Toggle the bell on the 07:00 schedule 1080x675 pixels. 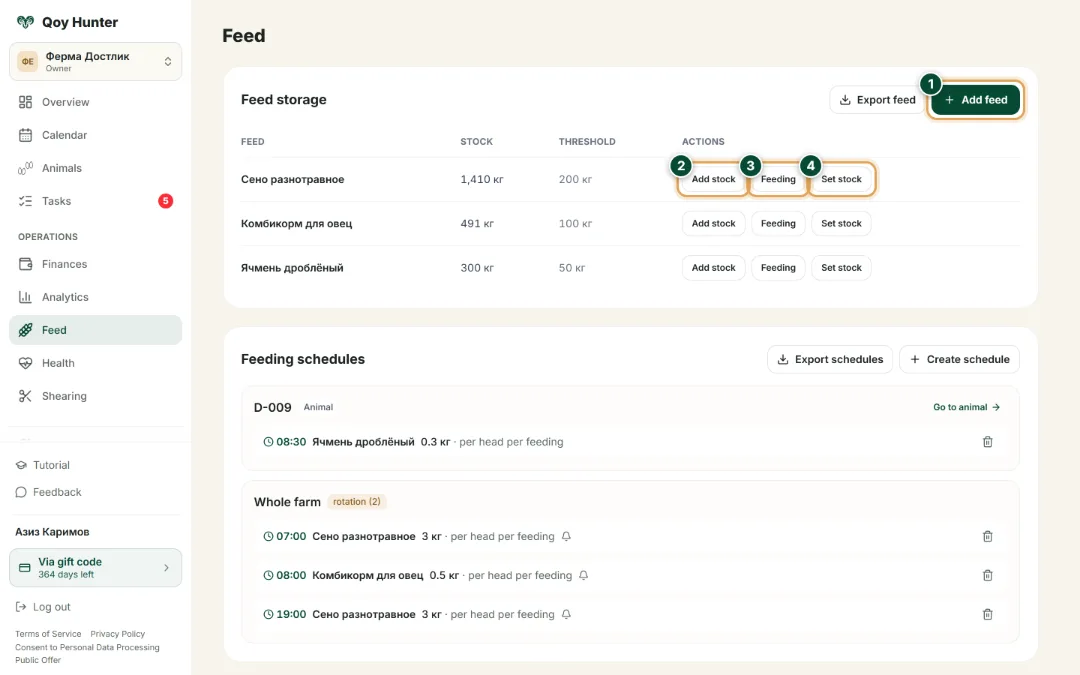(566, 536)
